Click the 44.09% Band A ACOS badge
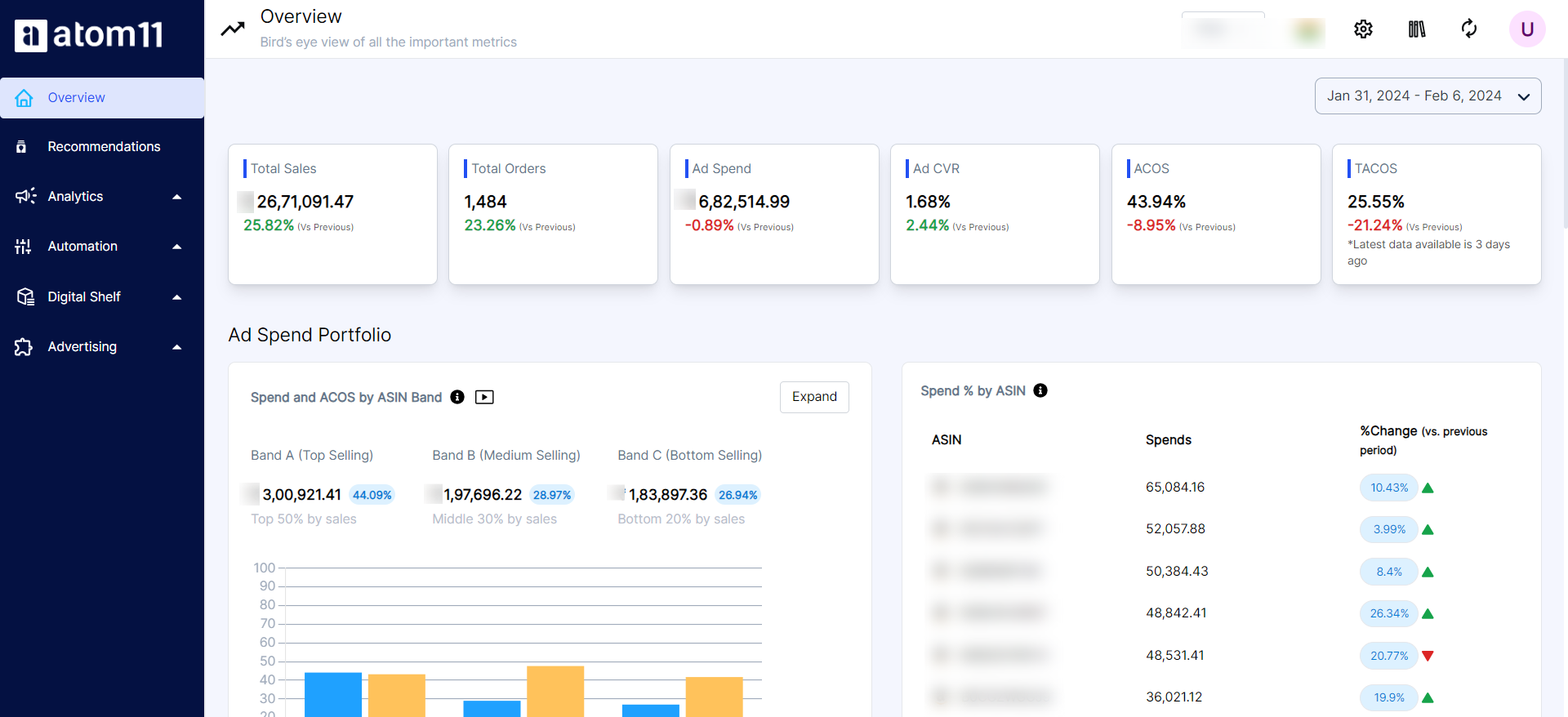This screenshot has height=717, width=1568. click(372, 495)
